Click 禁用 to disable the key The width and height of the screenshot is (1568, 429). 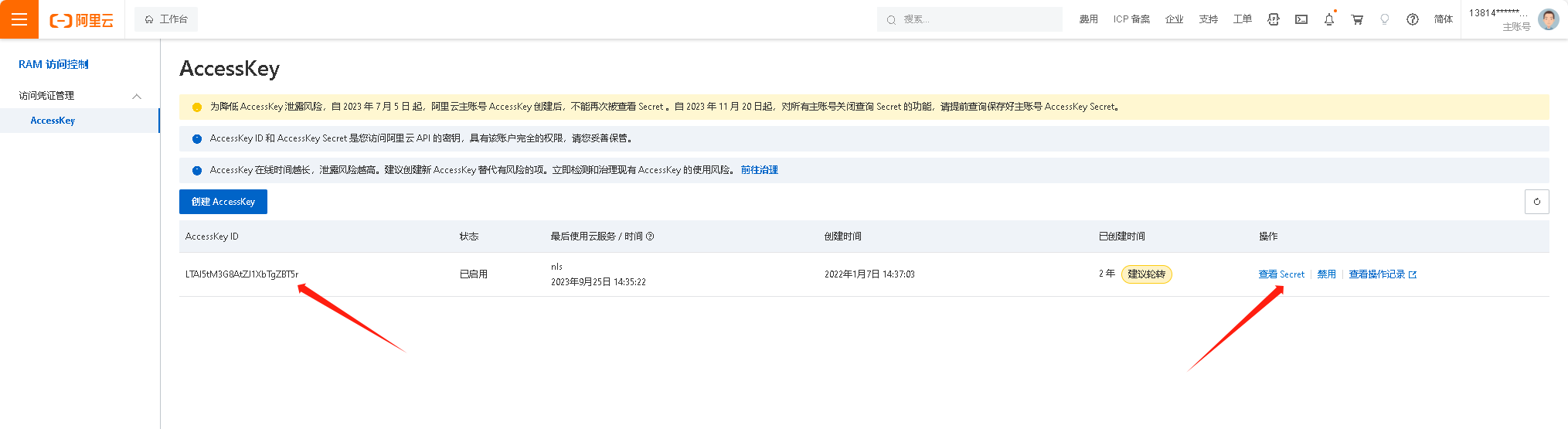click(1327, 274)
